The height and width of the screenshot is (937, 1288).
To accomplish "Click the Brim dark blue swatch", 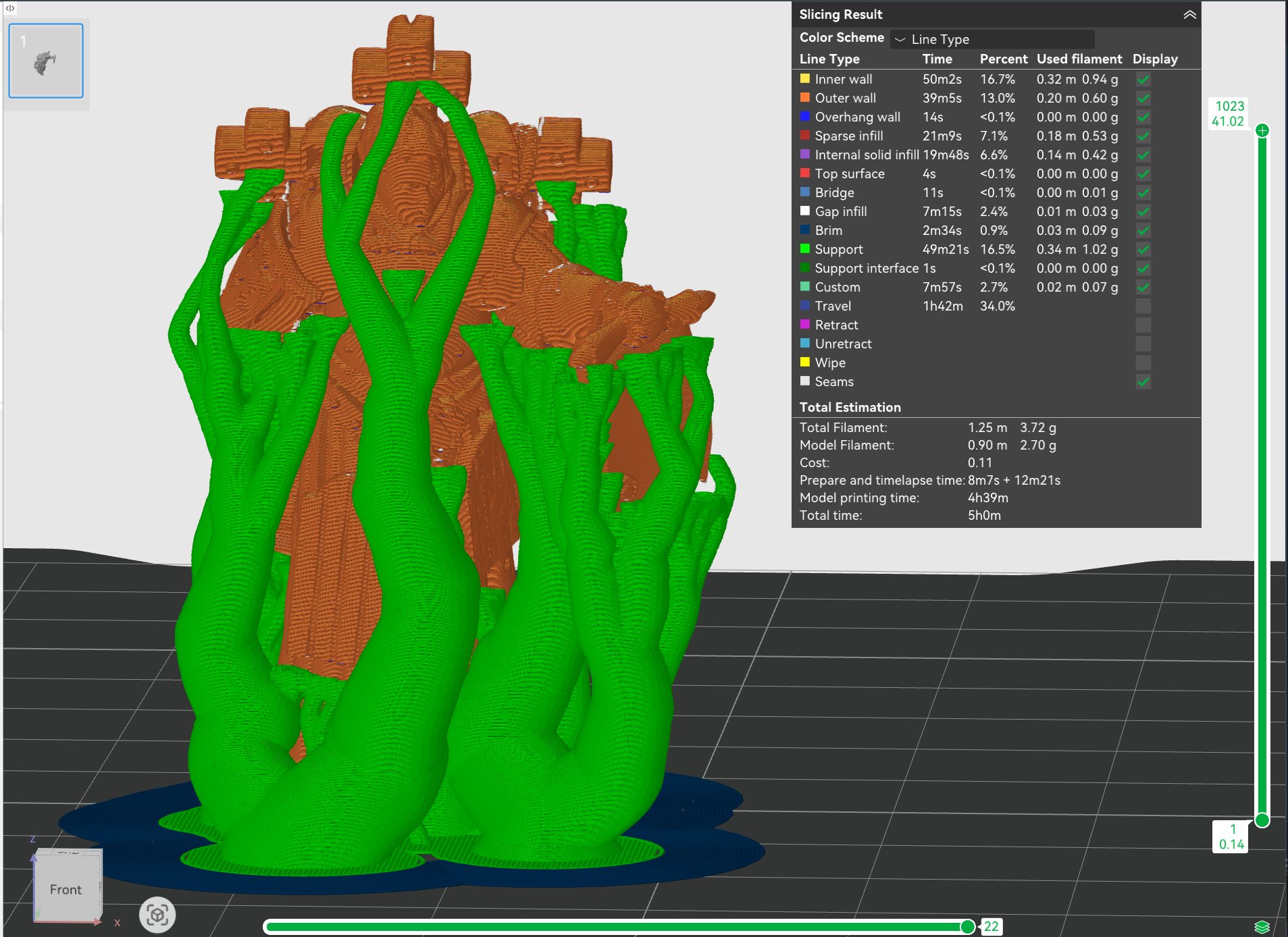I will point(805,230).
